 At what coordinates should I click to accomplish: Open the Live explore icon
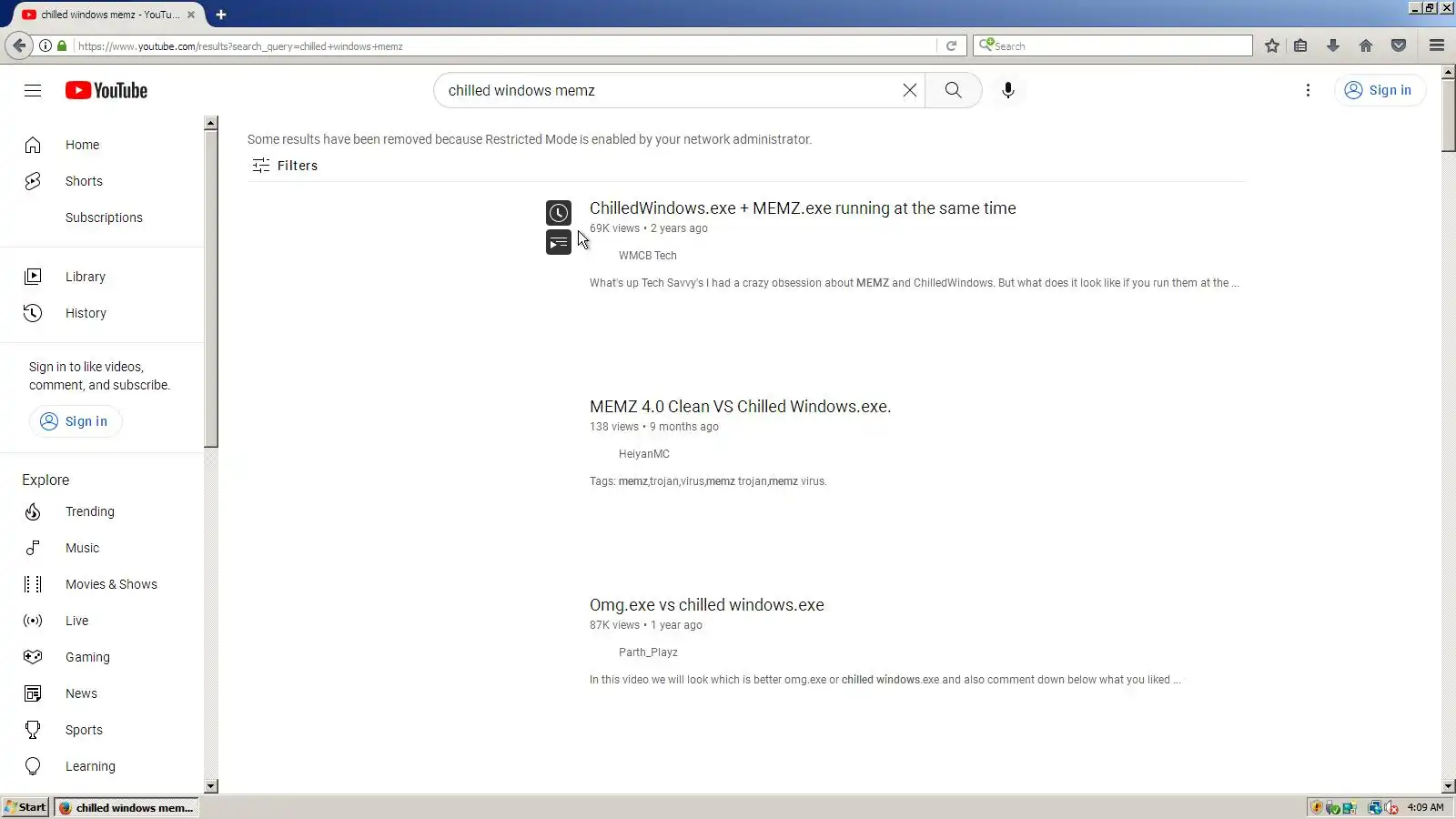pos(33,621)
